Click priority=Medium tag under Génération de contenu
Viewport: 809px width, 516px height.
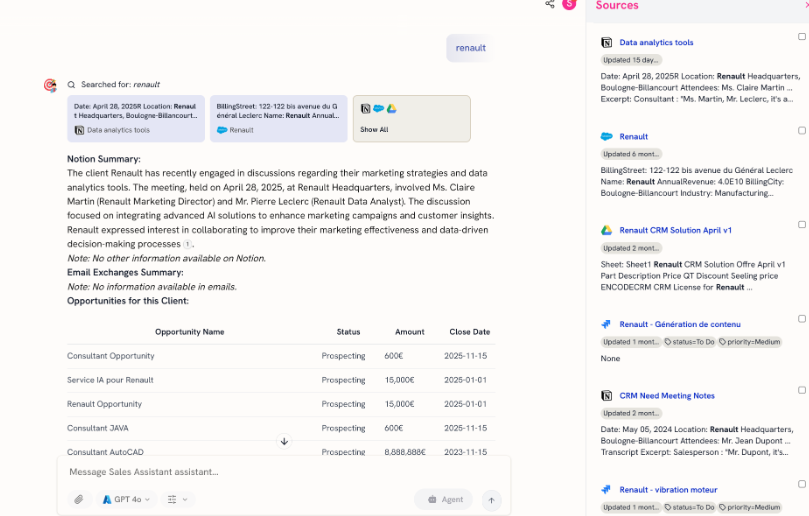click(750, 342)
